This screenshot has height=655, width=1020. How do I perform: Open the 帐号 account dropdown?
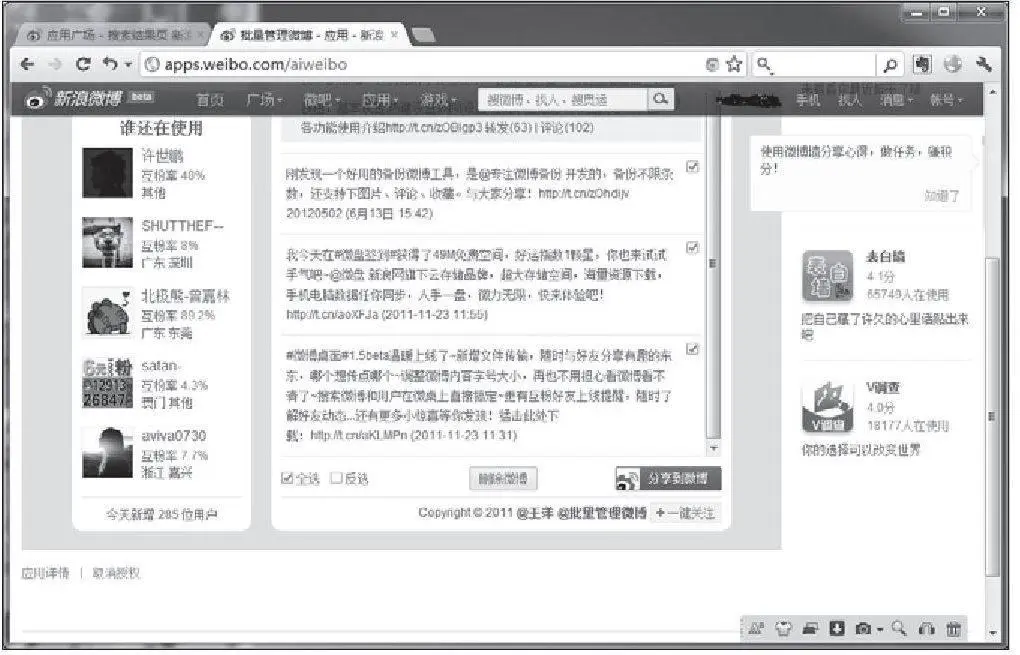tap(945, 100)
